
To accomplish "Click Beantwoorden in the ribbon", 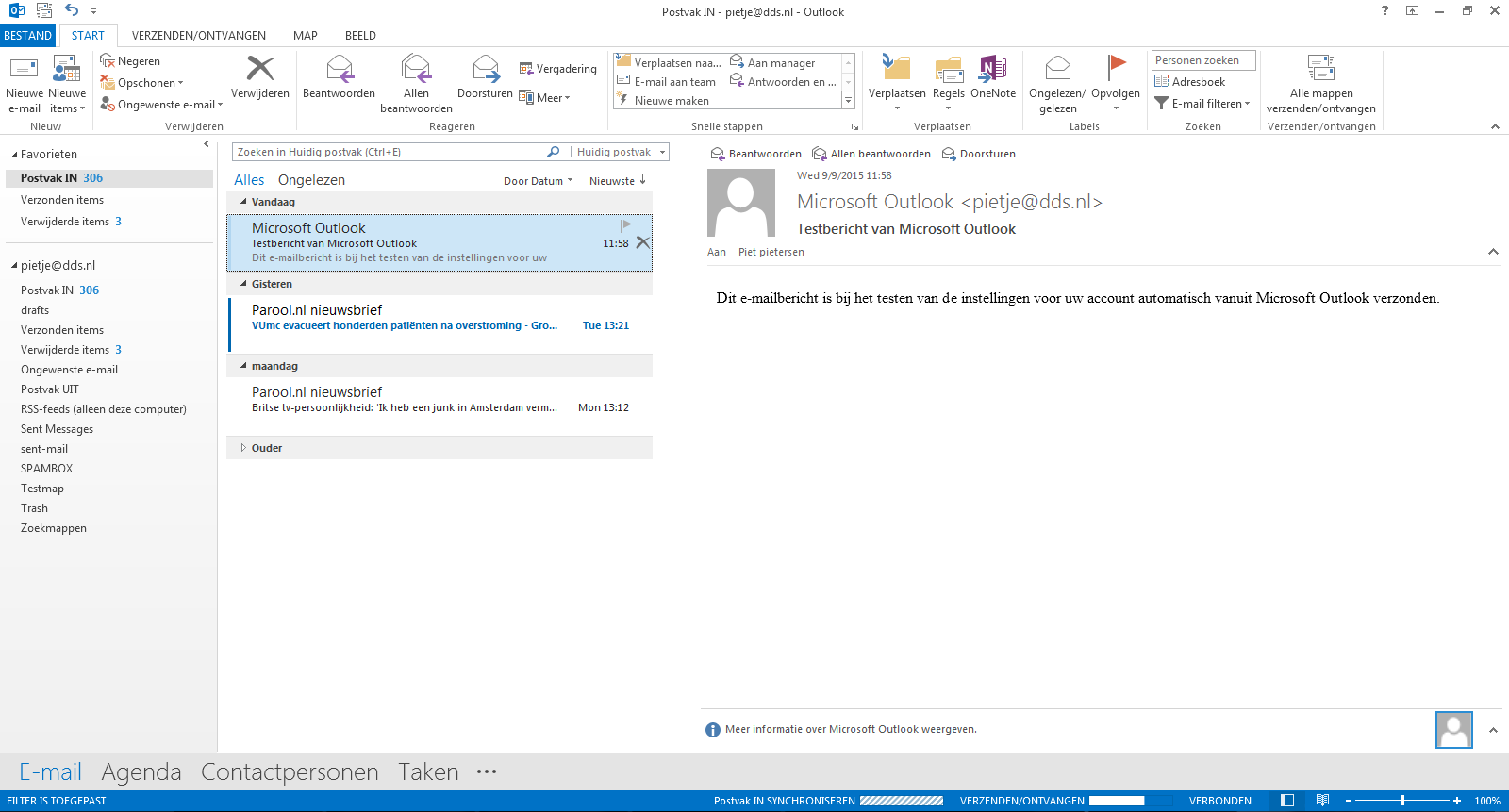I will [339, 77].
